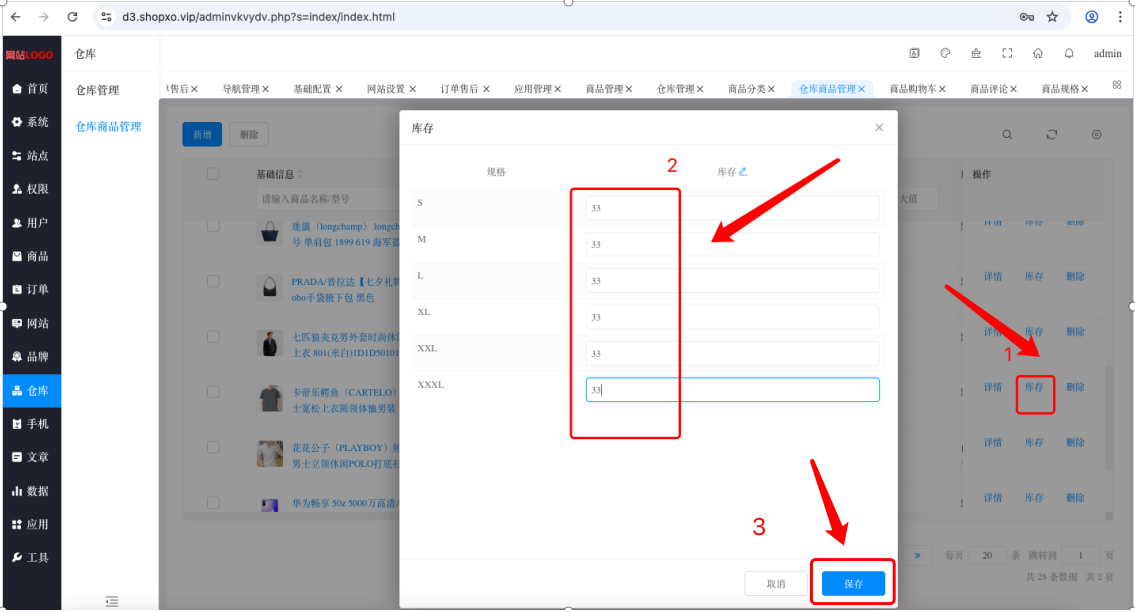The width and height of the screenshot is (1135, 612).
Task: Select 品牌 in the left sidebar
Action: (30, 356)
